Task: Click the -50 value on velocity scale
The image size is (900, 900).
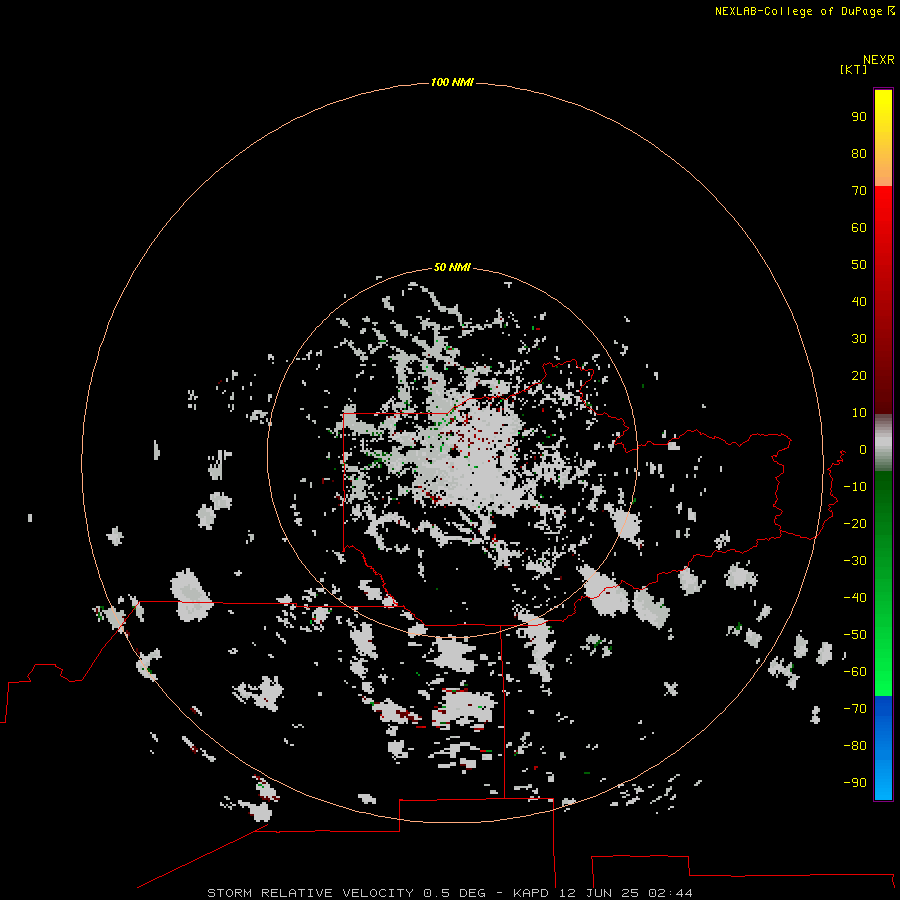Action: 855,635
